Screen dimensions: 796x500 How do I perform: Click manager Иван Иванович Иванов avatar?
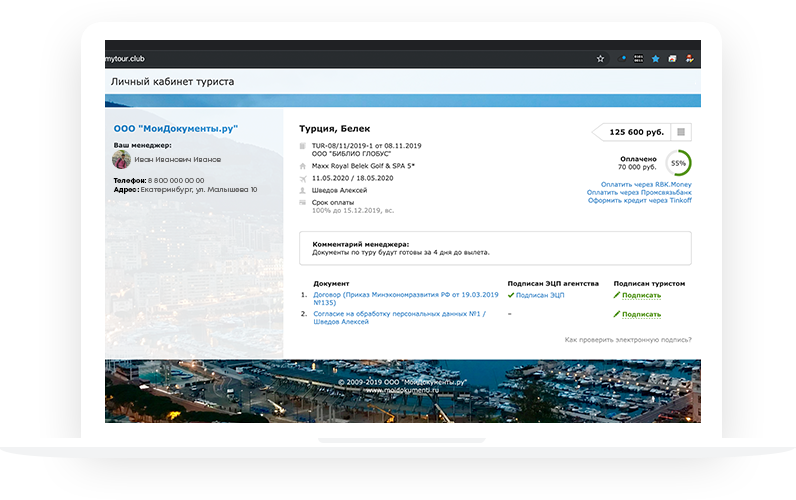click(121, 160)
